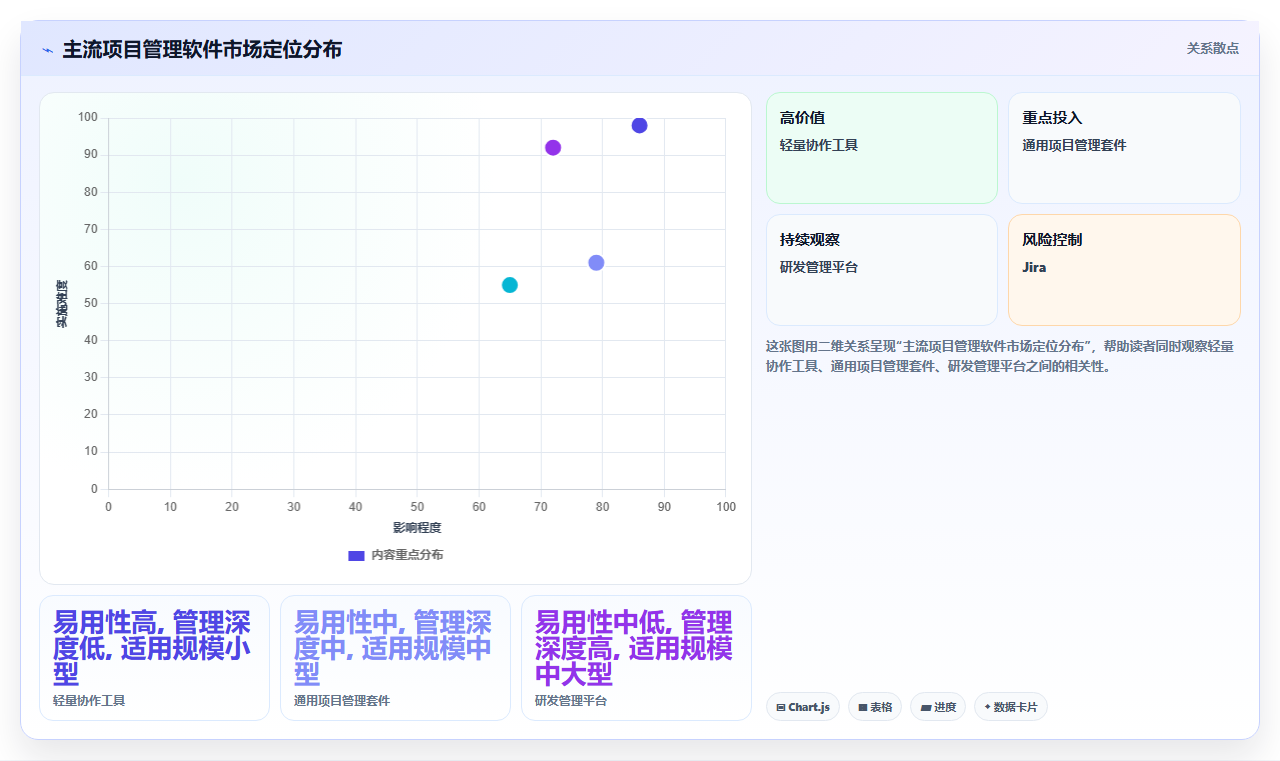Click 轻量协作工具 under 高价值
The width and height of the screenshot is (1280, 761).
[819, 145]
